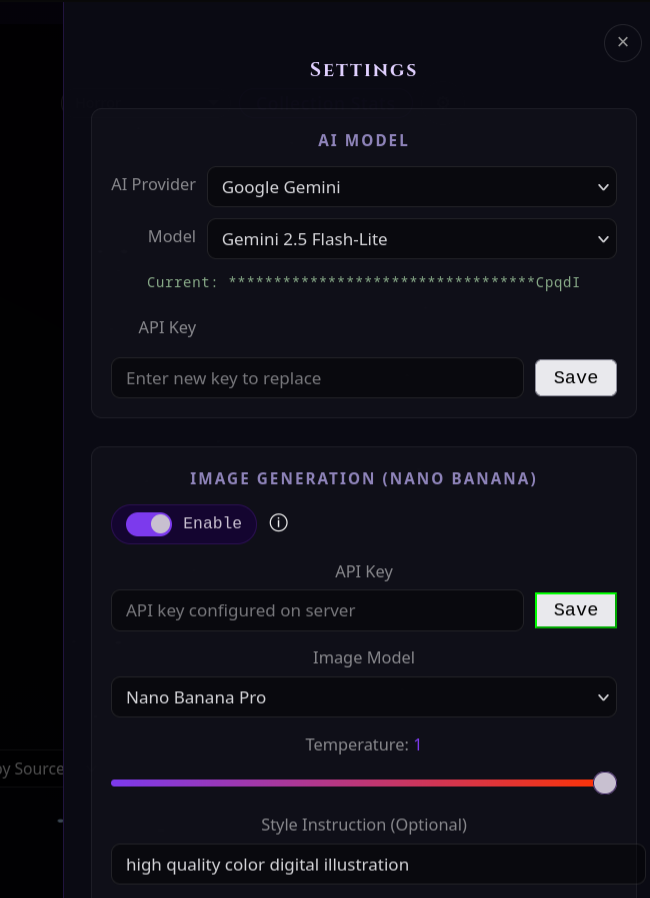Toggle the image generation Enable switch
The image size is (650, 898).
click(149, 523)
